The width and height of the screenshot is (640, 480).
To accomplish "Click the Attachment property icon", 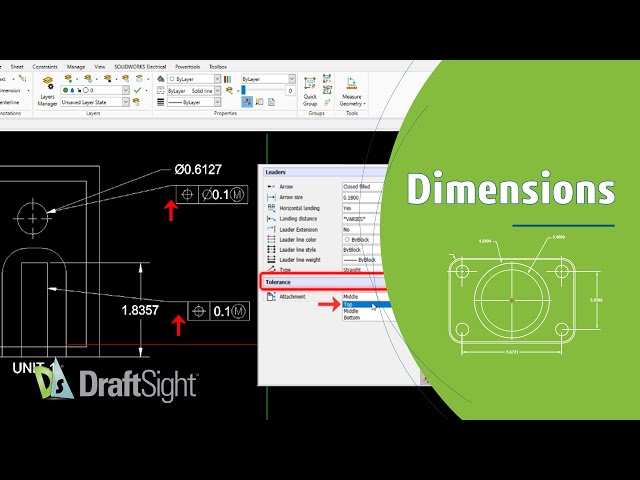I will click(271, 297).
